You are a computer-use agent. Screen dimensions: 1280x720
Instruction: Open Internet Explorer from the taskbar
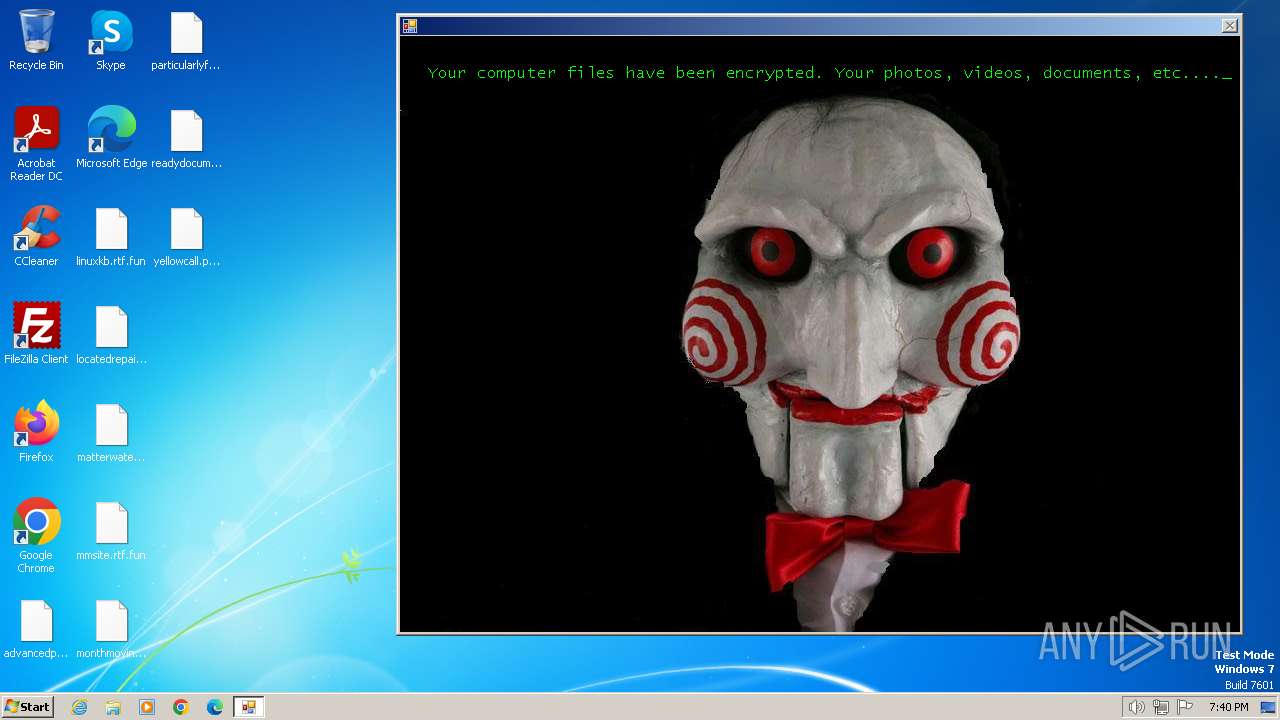coord(79,707)
